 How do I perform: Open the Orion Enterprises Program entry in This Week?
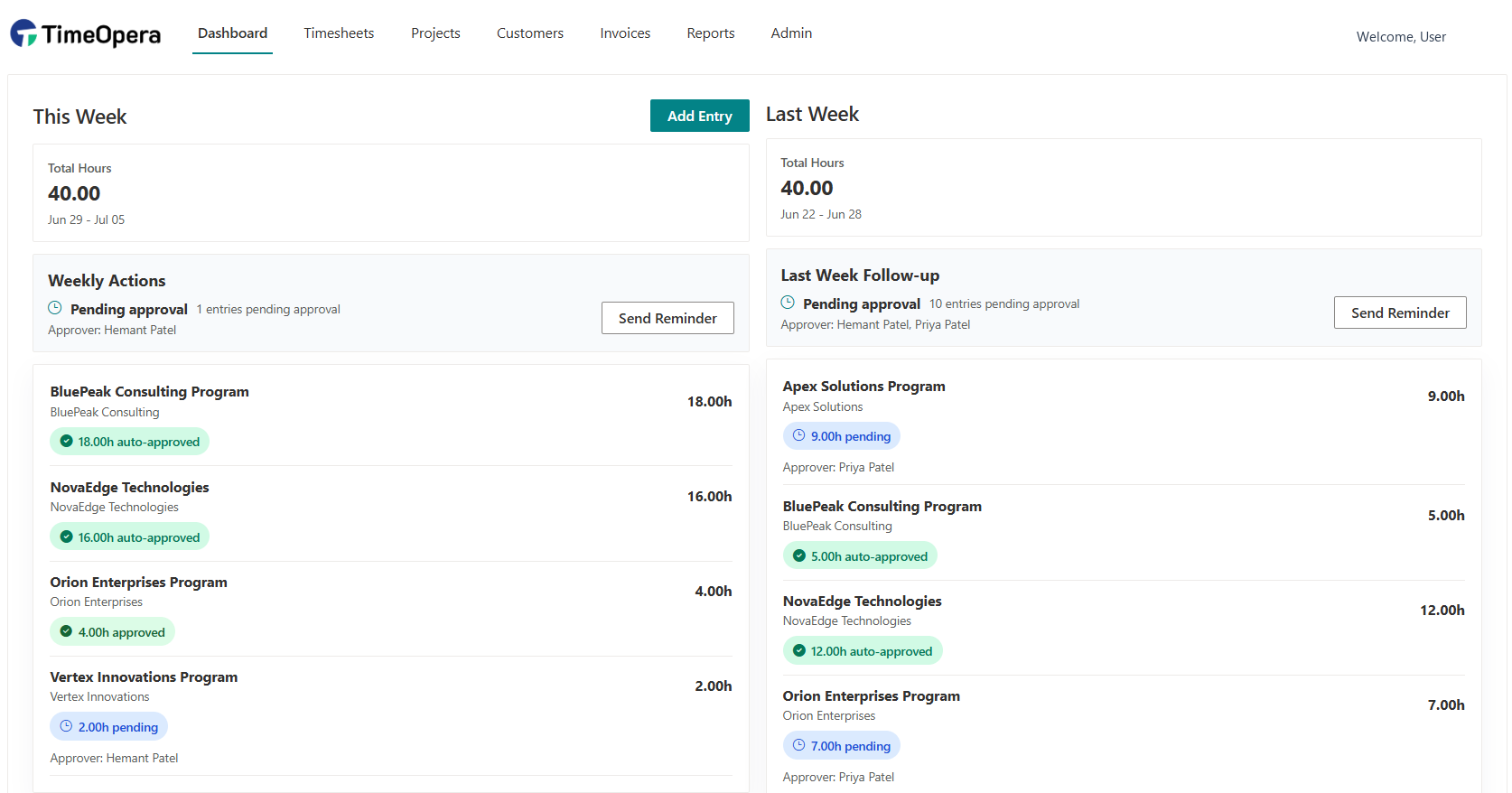(391, 609)
